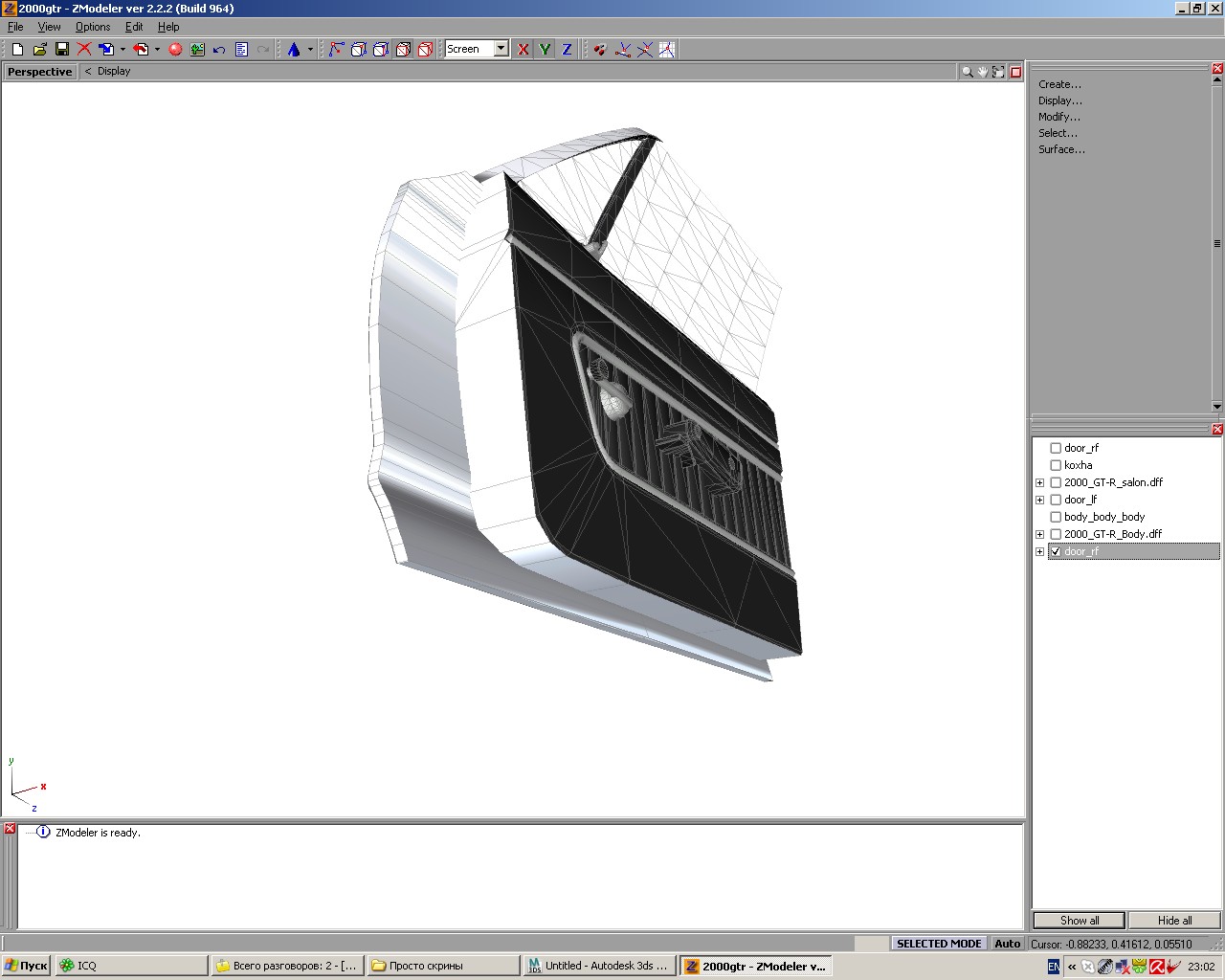Open the Options menu
The image size is (1225, 980).
(x=93, y=27)
